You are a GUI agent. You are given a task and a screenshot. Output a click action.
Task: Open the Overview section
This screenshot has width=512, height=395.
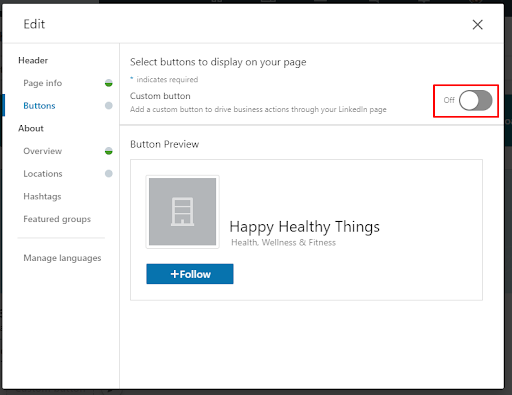[x=43, y=151]
